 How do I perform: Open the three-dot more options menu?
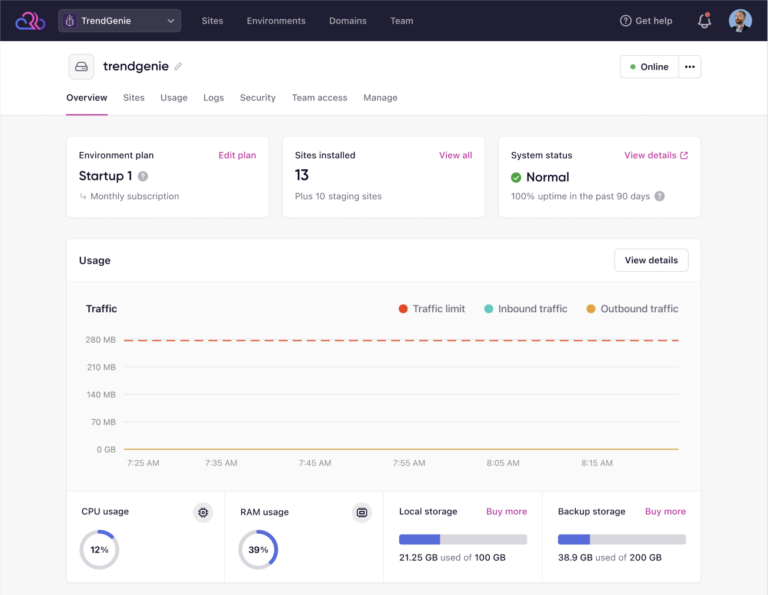(690, 67)
